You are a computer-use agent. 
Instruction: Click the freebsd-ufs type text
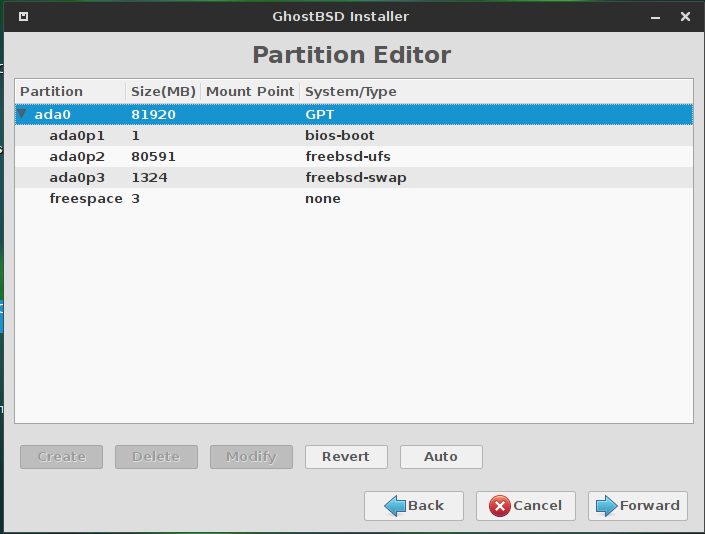click(x=348, y=156)
